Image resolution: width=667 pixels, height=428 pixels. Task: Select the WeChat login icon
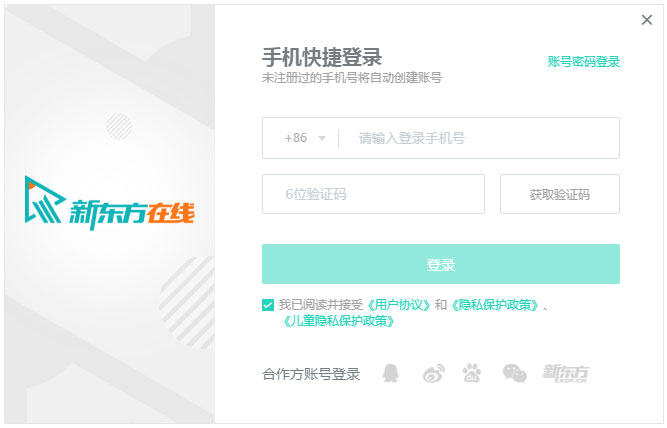[514, 374]
